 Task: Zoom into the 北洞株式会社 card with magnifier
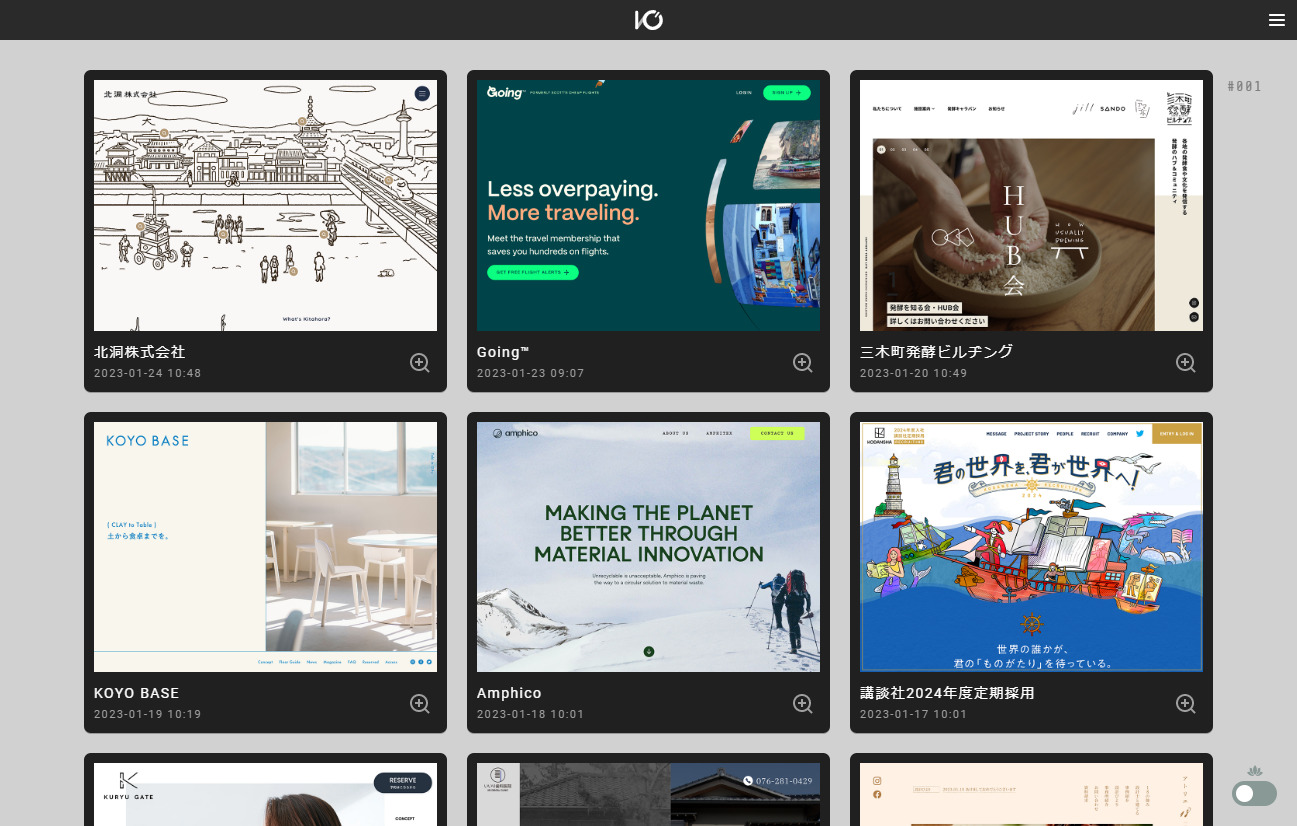pos(420,362)
